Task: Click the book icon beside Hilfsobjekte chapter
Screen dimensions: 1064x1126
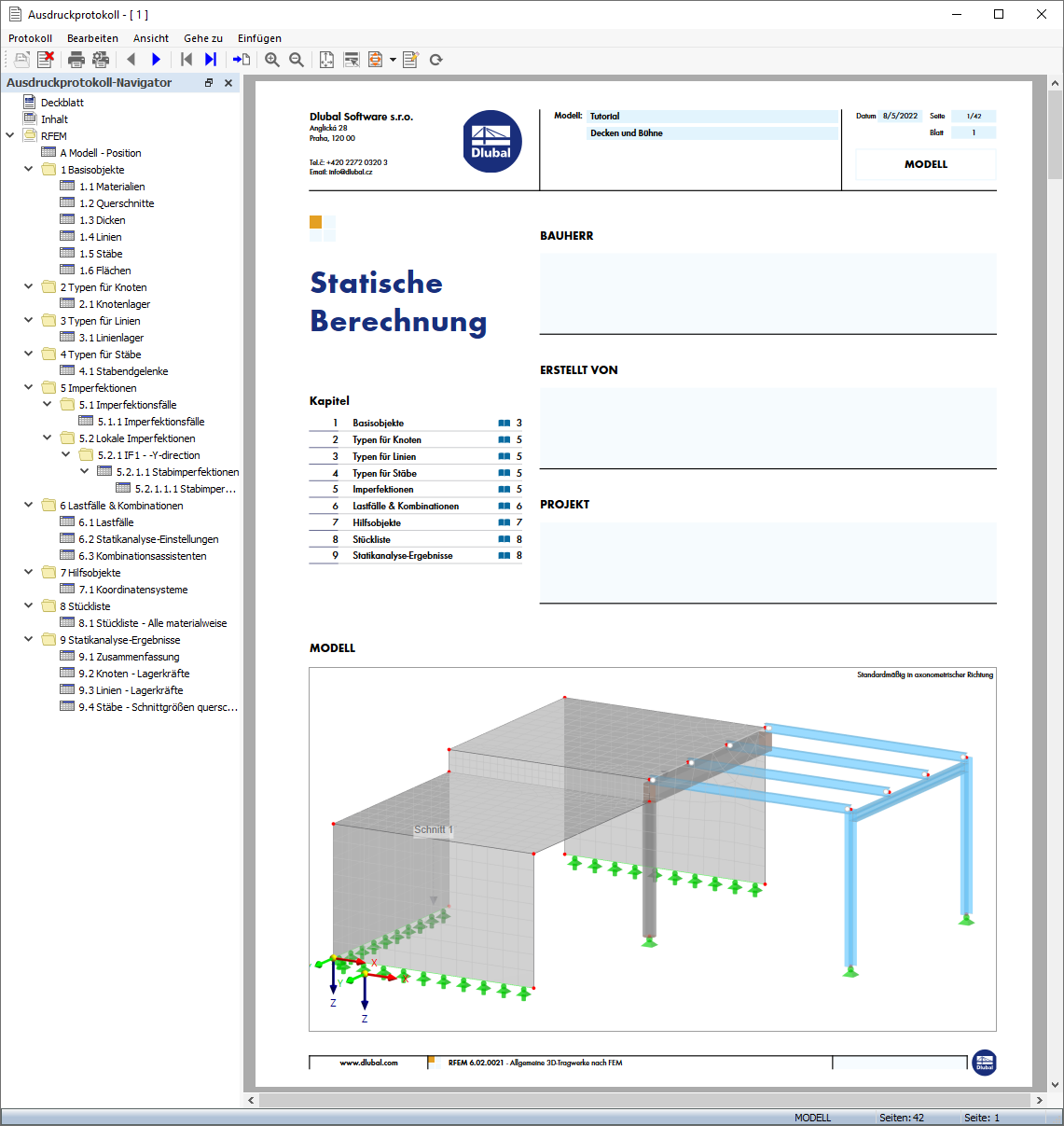Action: click(504, 522)
